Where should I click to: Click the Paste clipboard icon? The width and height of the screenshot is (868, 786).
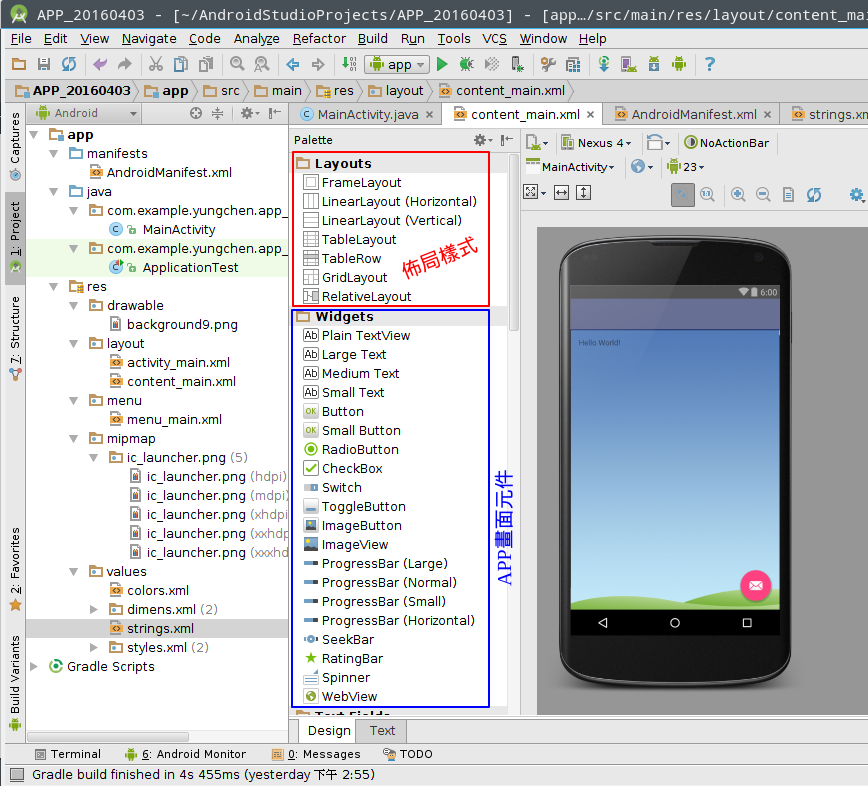click(x=206, y=64)
